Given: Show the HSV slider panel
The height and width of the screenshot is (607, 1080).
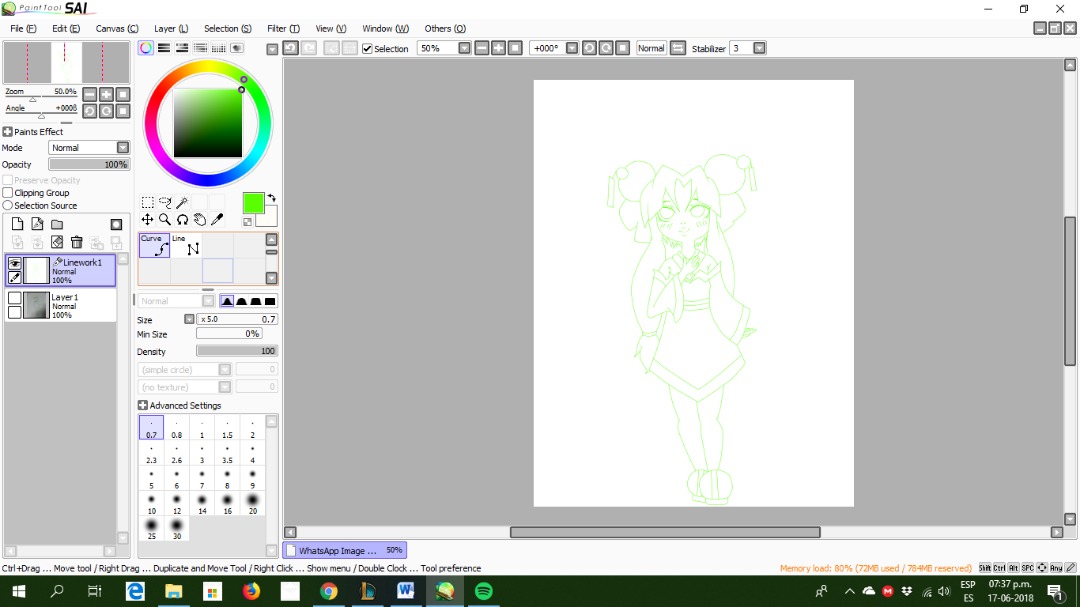Looking at the screenshot, I should point(182,48).
